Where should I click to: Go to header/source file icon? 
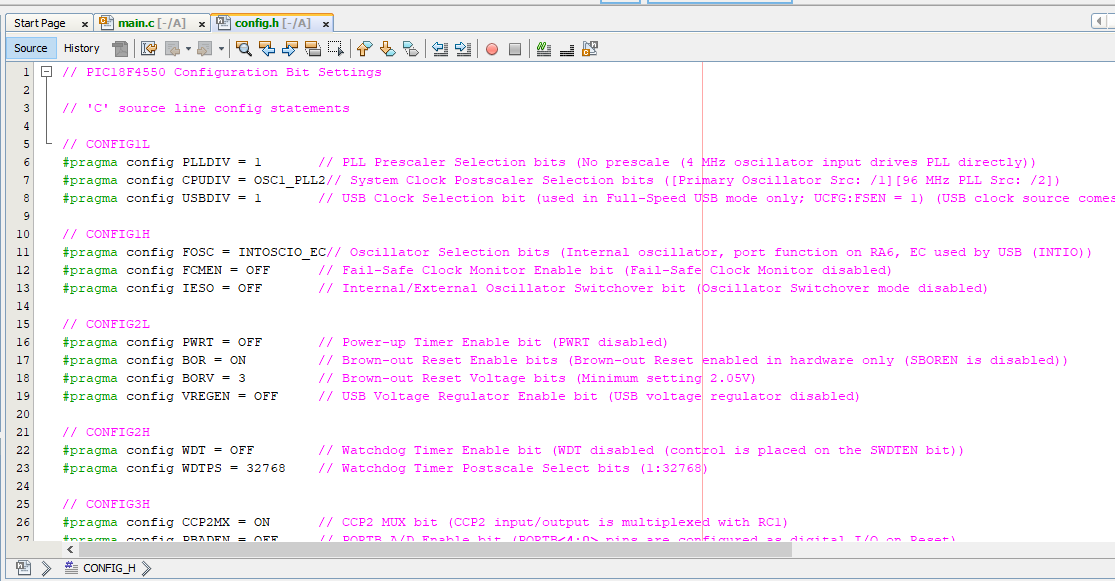coord(589,48)
